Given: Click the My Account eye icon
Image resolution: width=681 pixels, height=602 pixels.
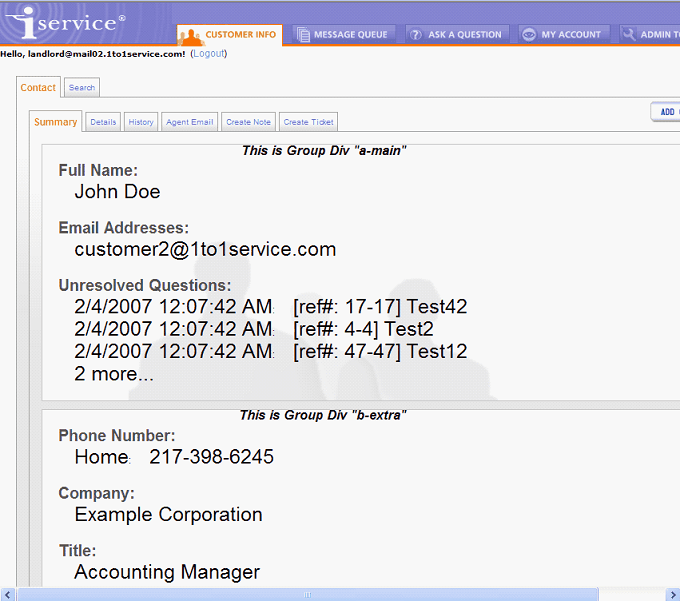Looking at the screenshot, I should [529, 35].
